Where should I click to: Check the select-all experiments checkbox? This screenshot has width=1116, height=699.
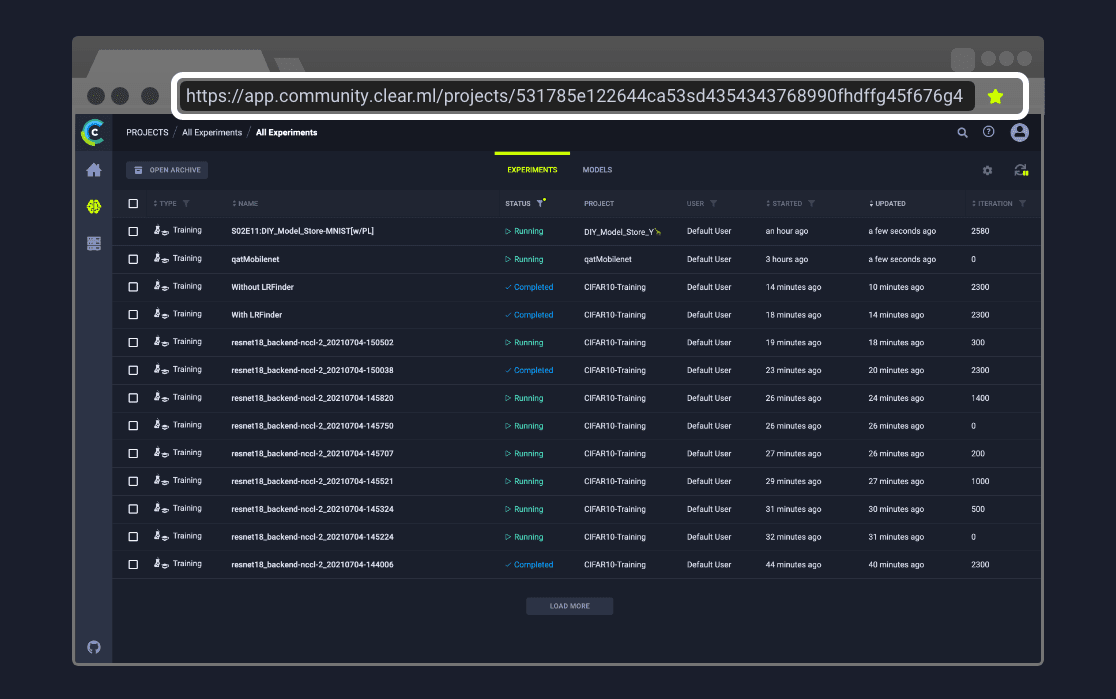point(133,204)
